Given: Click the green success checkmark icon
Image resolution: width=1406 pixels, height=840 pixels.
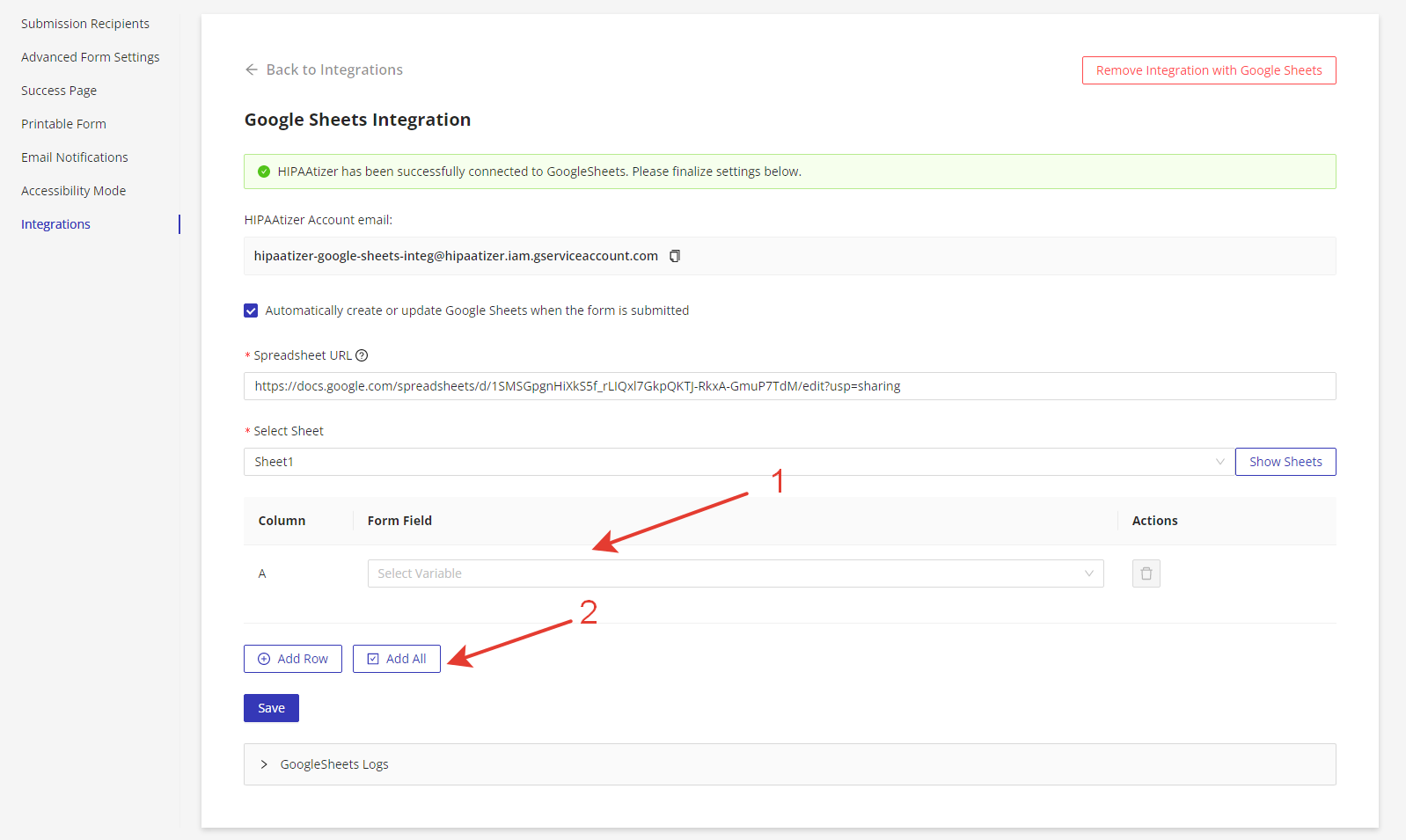Looking at the screenshot, I should [x=263, y=172].
